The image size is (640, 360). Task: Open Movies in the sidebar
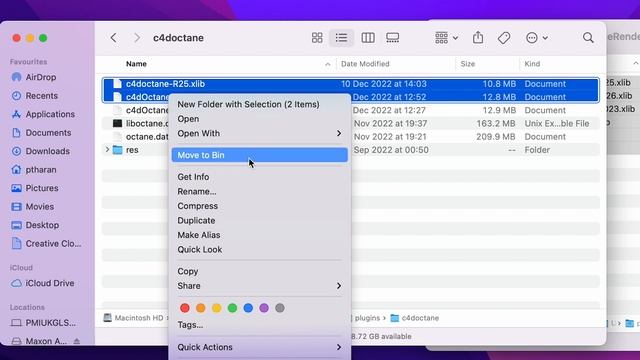[40, 207]
